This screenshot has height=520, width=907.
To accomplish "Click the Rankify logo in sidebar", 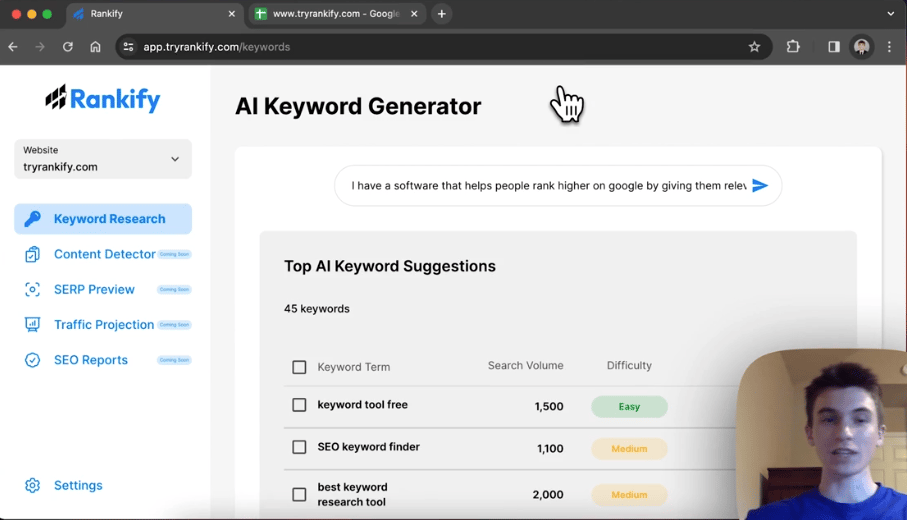I will [x=103, y=99].
